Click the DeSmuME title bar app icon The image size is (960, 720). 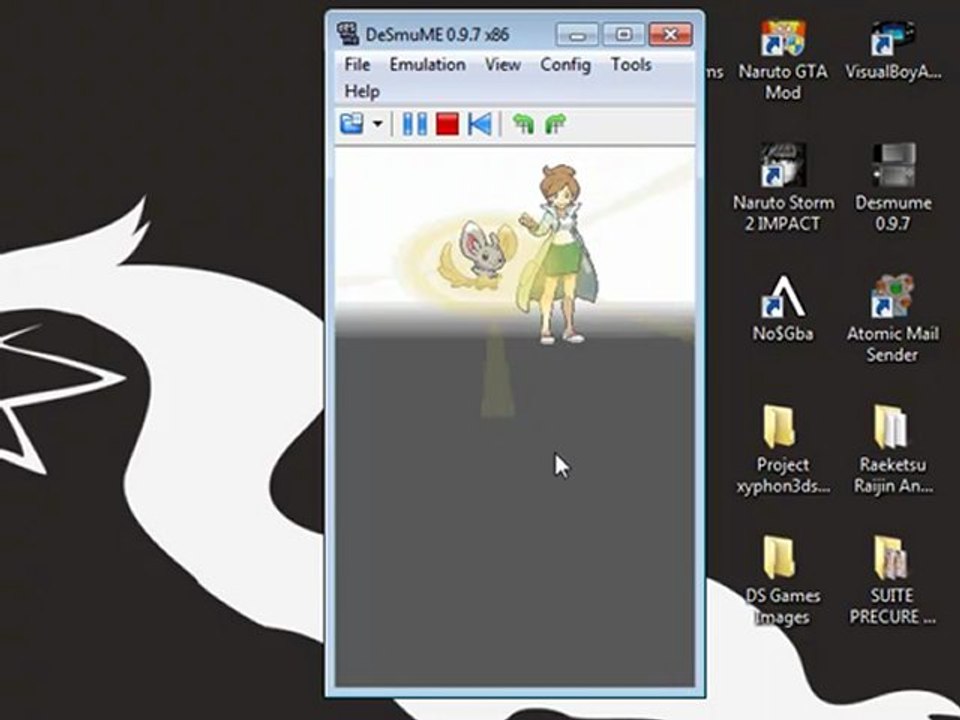pos(348,34)
